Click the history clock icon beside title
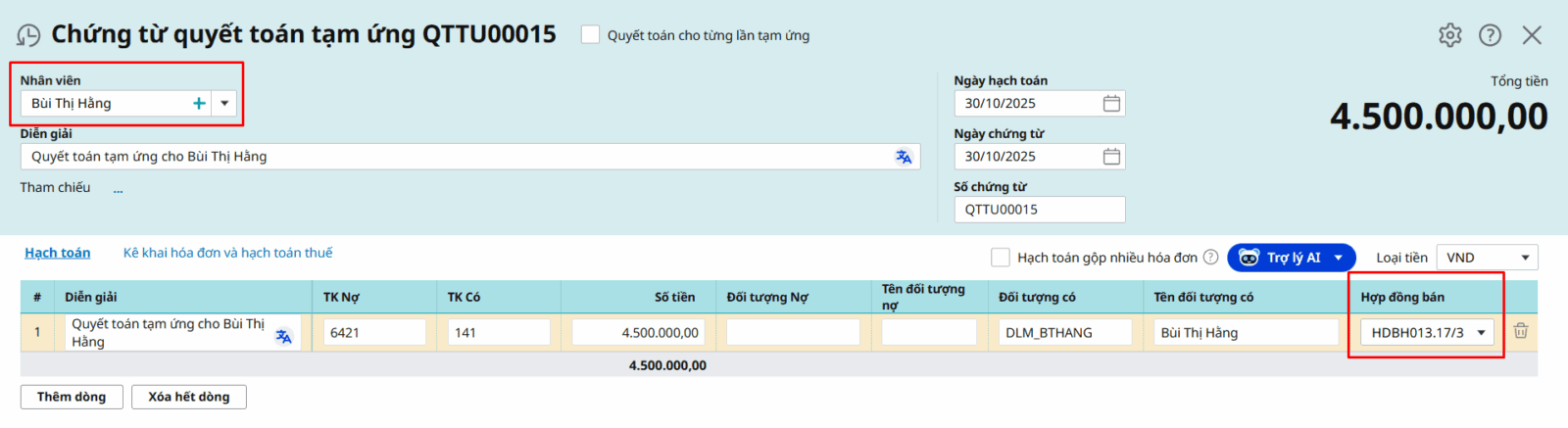The image size is (1568, 428). tap(28, 36)
